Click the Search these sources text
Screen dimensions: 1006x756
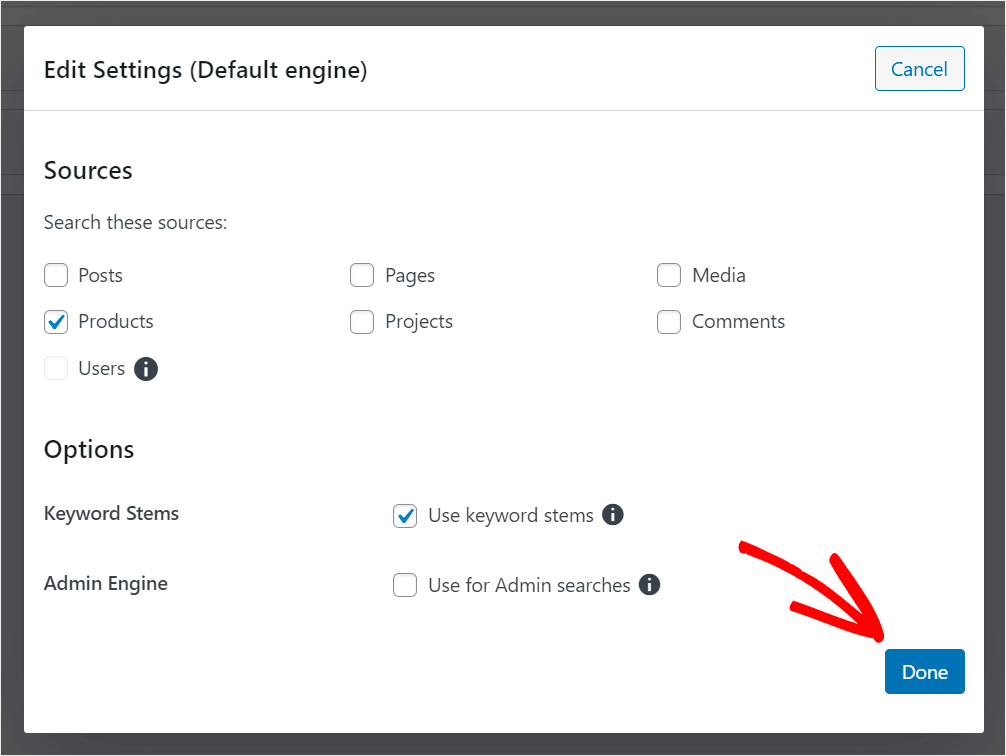[x=135, y=222]
